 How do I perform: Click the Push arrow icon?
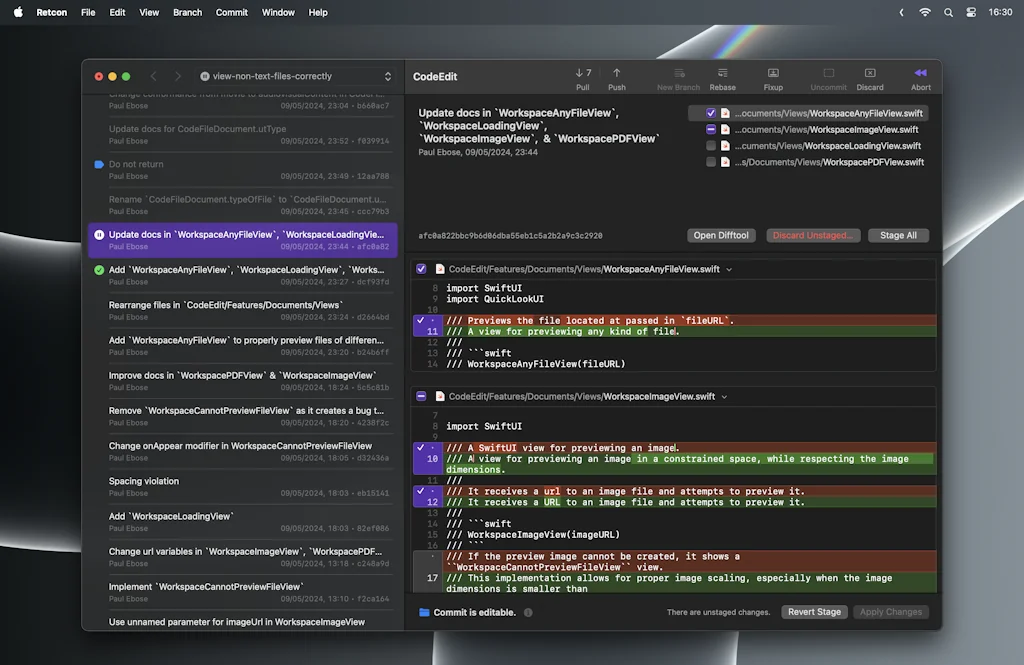pyautogui.click(x=617, y=75)
